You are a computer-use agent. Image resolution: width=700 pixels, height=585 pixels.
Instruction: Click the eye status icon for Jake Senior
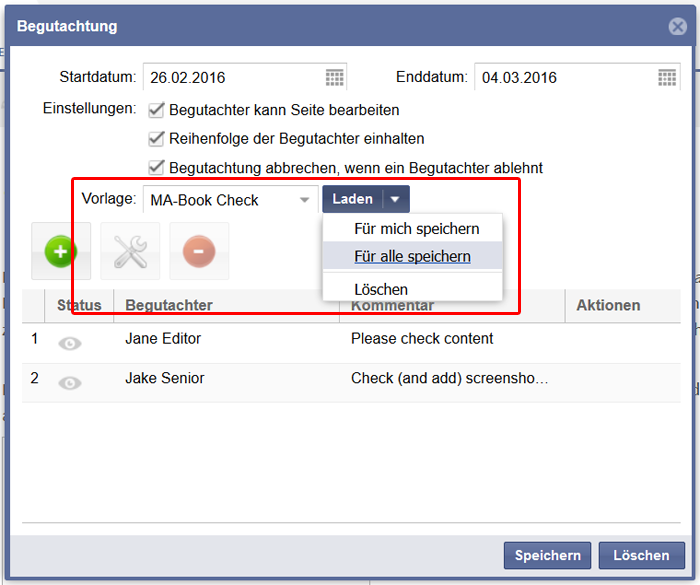70,383
